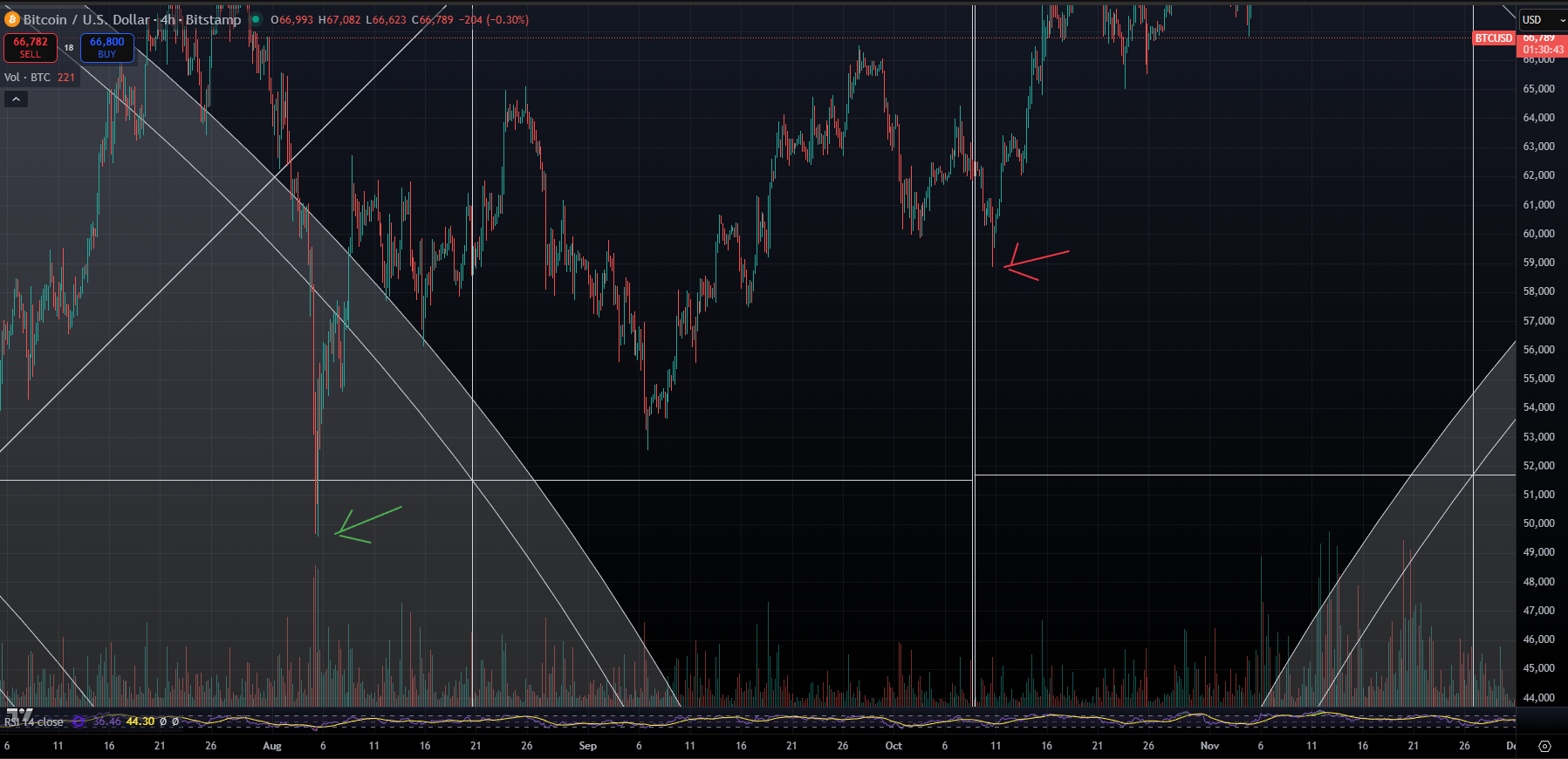This screenshot has width=1568, height=759.
Task: Open chart settings gear at bottom right
Action: coord(1544,746)
